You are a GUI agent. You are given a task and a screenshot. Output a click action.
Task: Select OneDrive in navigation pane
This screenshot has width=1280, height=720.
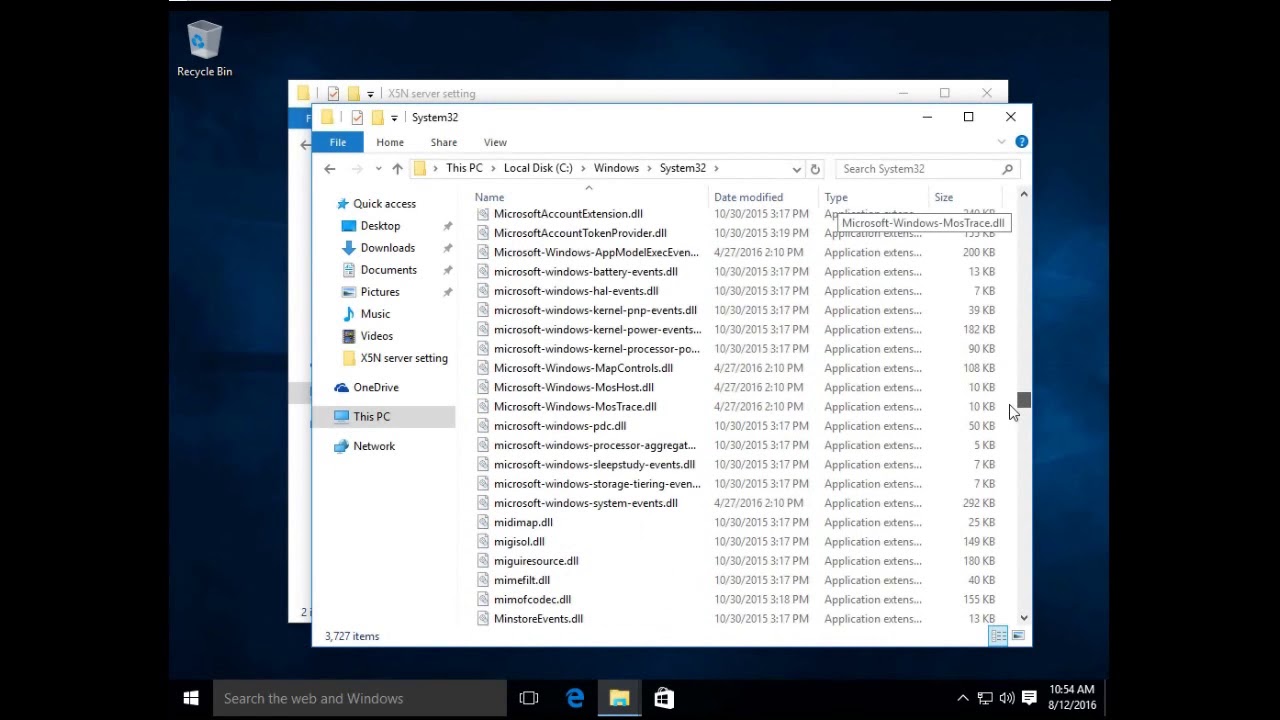376,387
